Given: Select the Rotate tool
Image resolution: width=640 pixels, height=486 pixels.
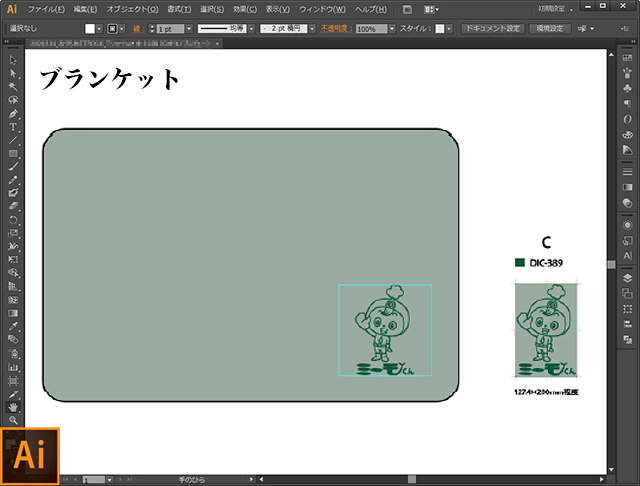Looking at the screenshot, I should 13,220.
